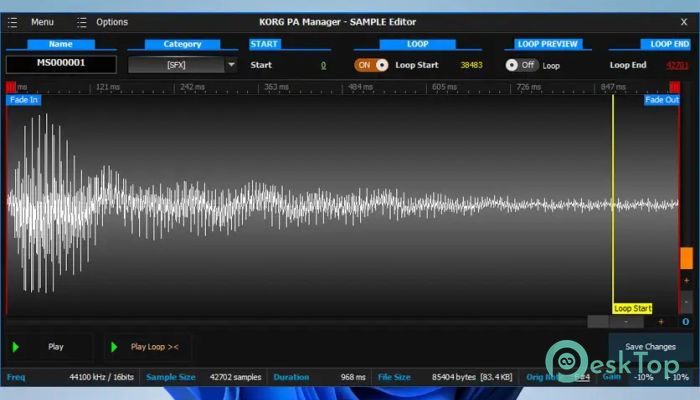Click the horizontal zoom plus icon
Screen dimensions: 700x400
tap(661, 321)
